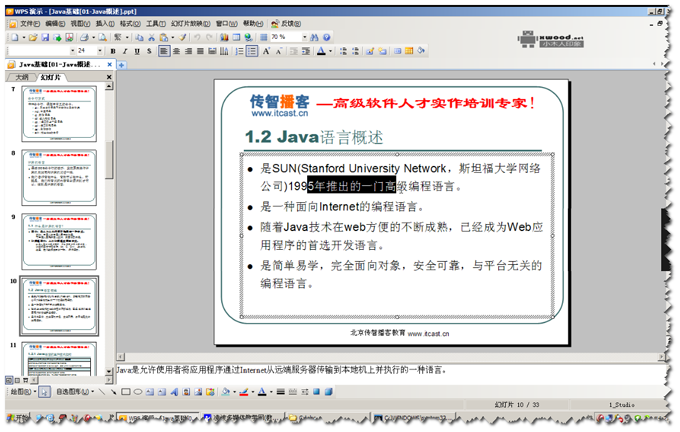
Task: Pick the font color A swatch in drawing toolbar
Action: tap(262, 392)
